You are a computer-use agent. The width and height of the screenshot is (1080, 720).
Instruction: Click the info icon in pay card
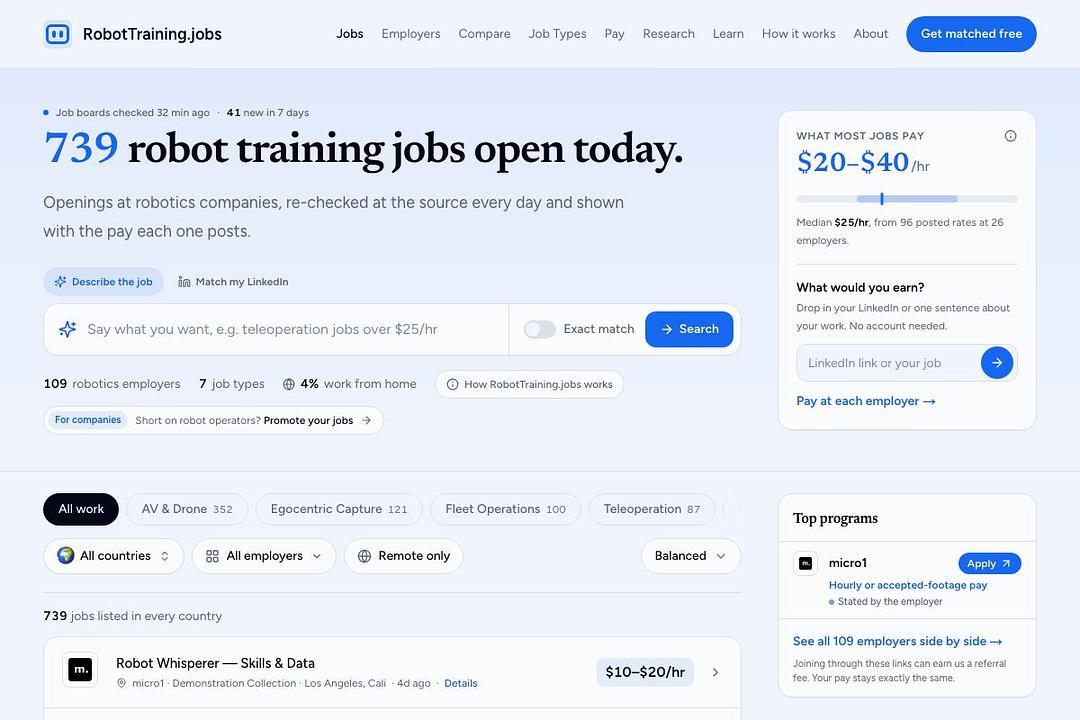(x=1010, y=136)
